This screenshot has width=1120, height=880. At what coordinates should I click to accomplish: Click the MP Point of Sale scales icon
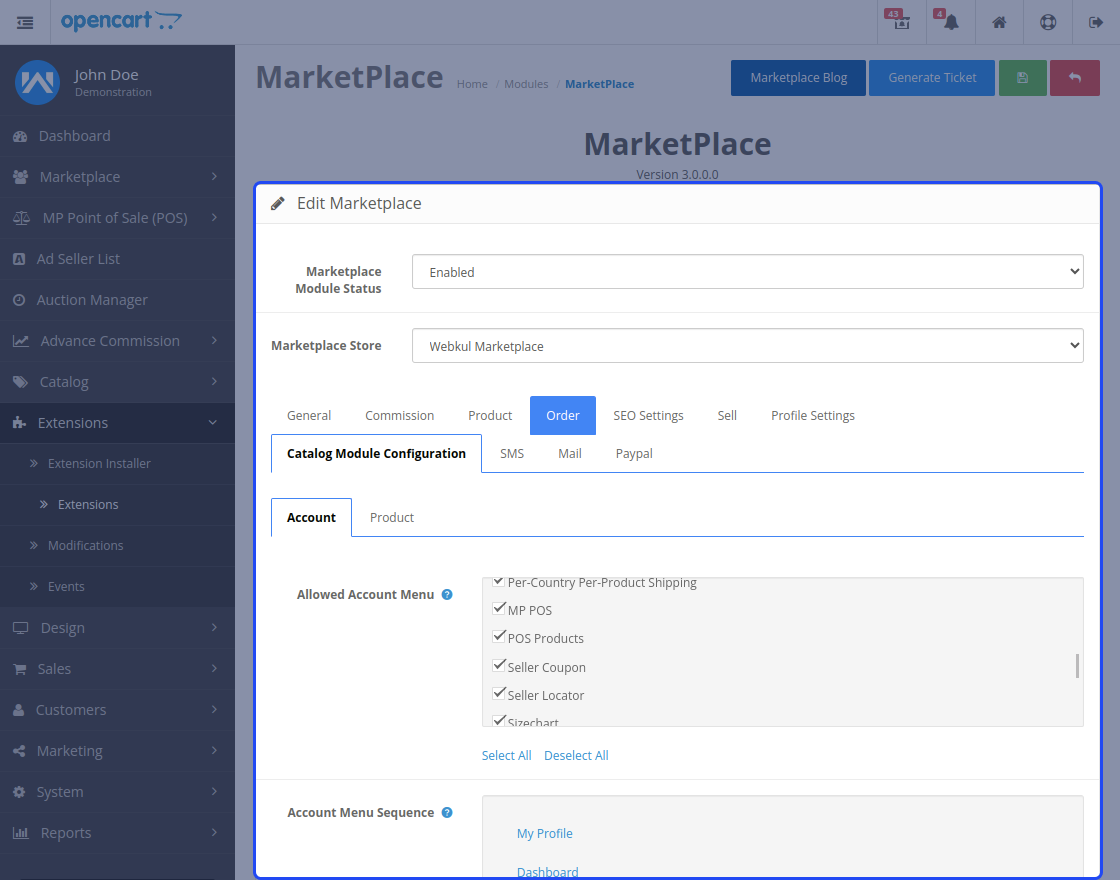click(x=21, y=218)
